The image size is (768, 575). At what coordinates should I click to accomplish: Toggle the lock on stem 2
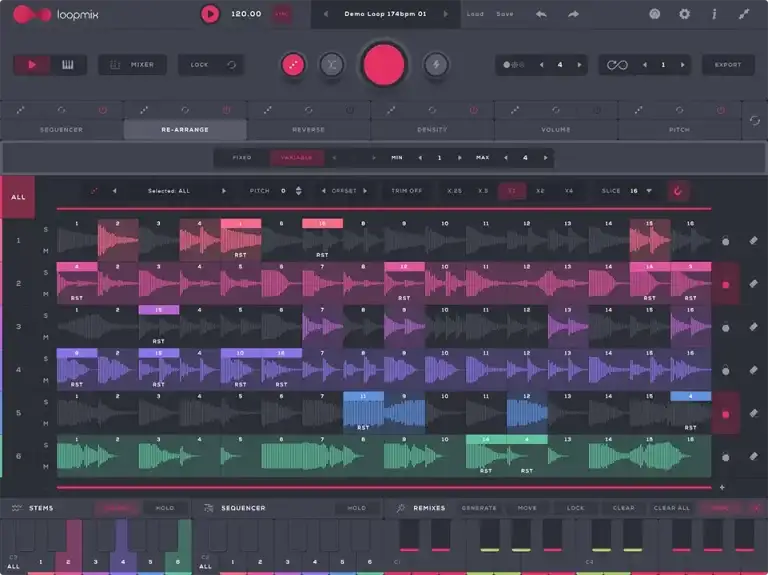[x=725, y=284]
